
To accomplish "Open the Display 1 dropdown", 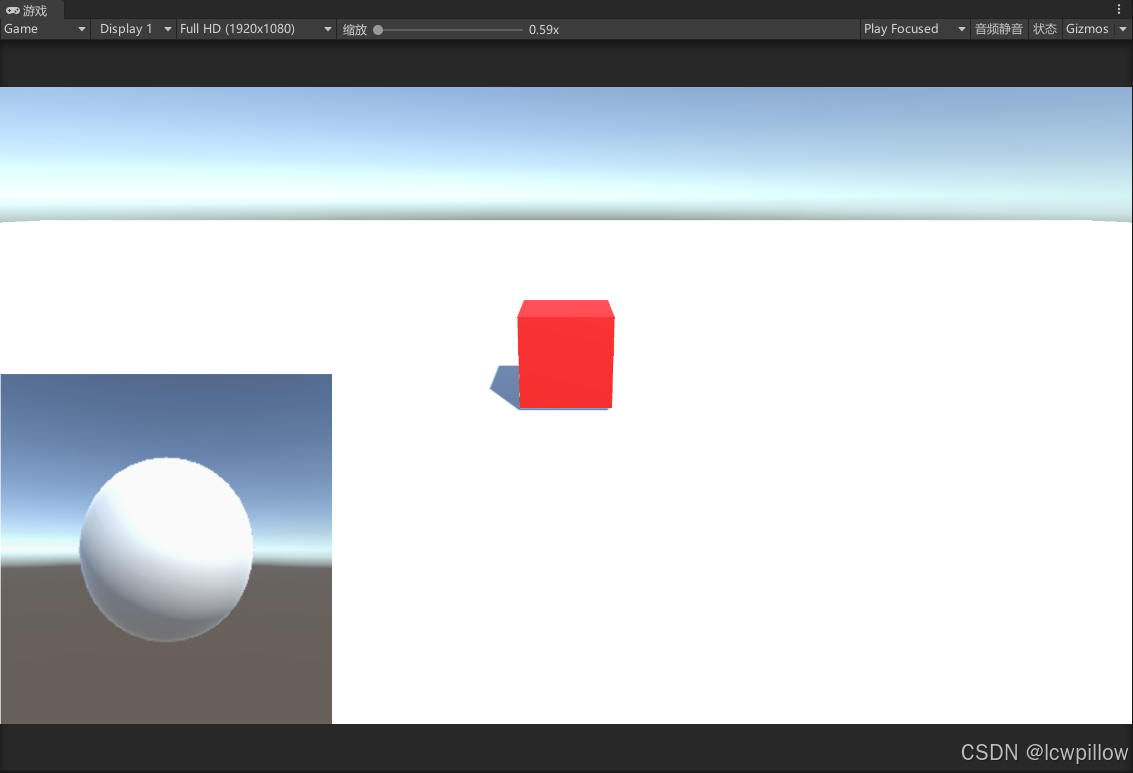I will 134,29.
